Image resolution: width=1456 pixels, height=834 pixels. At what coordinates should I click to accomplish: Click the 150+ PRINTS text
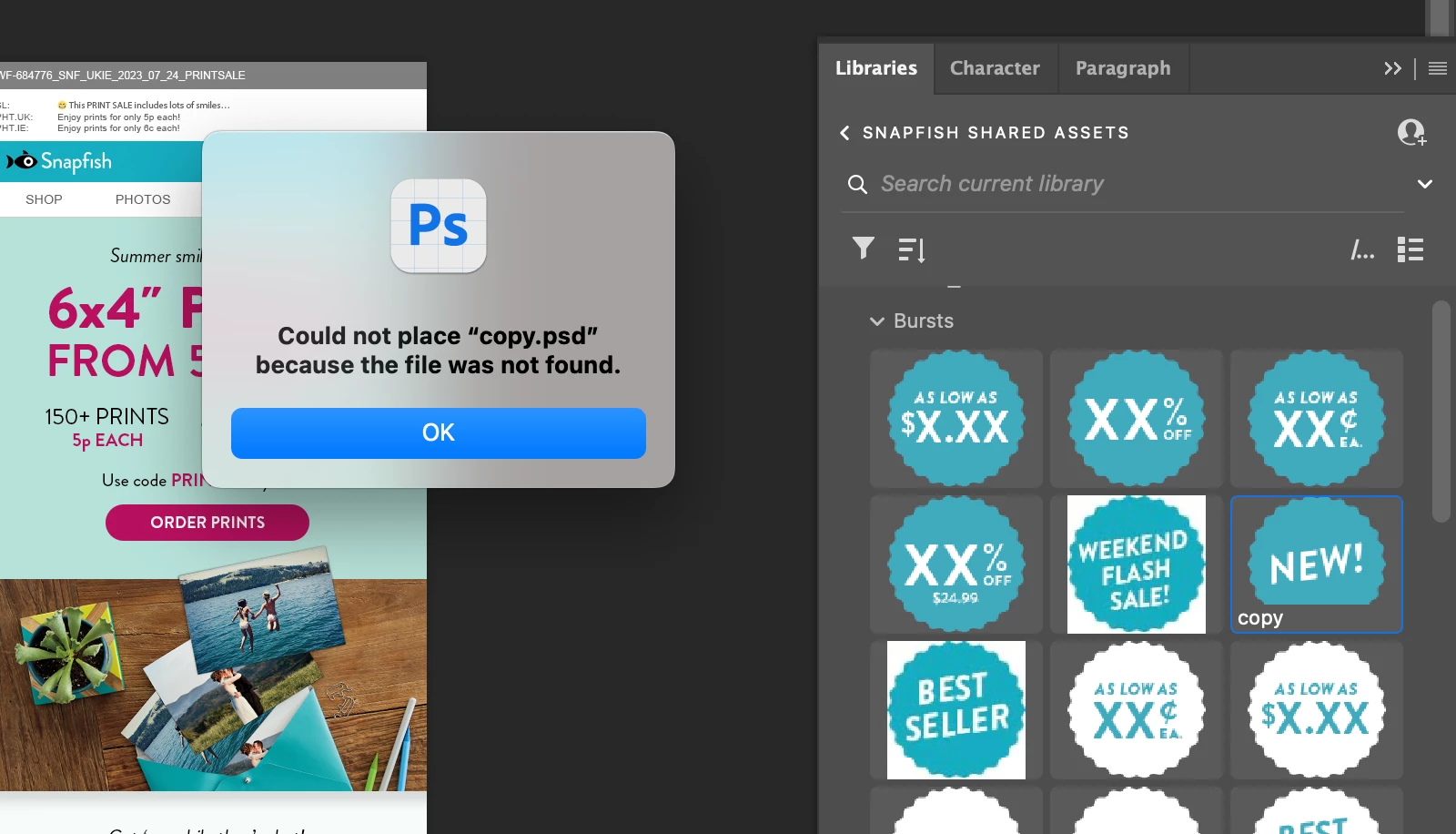pyautogui.click(x=107, y=416)
